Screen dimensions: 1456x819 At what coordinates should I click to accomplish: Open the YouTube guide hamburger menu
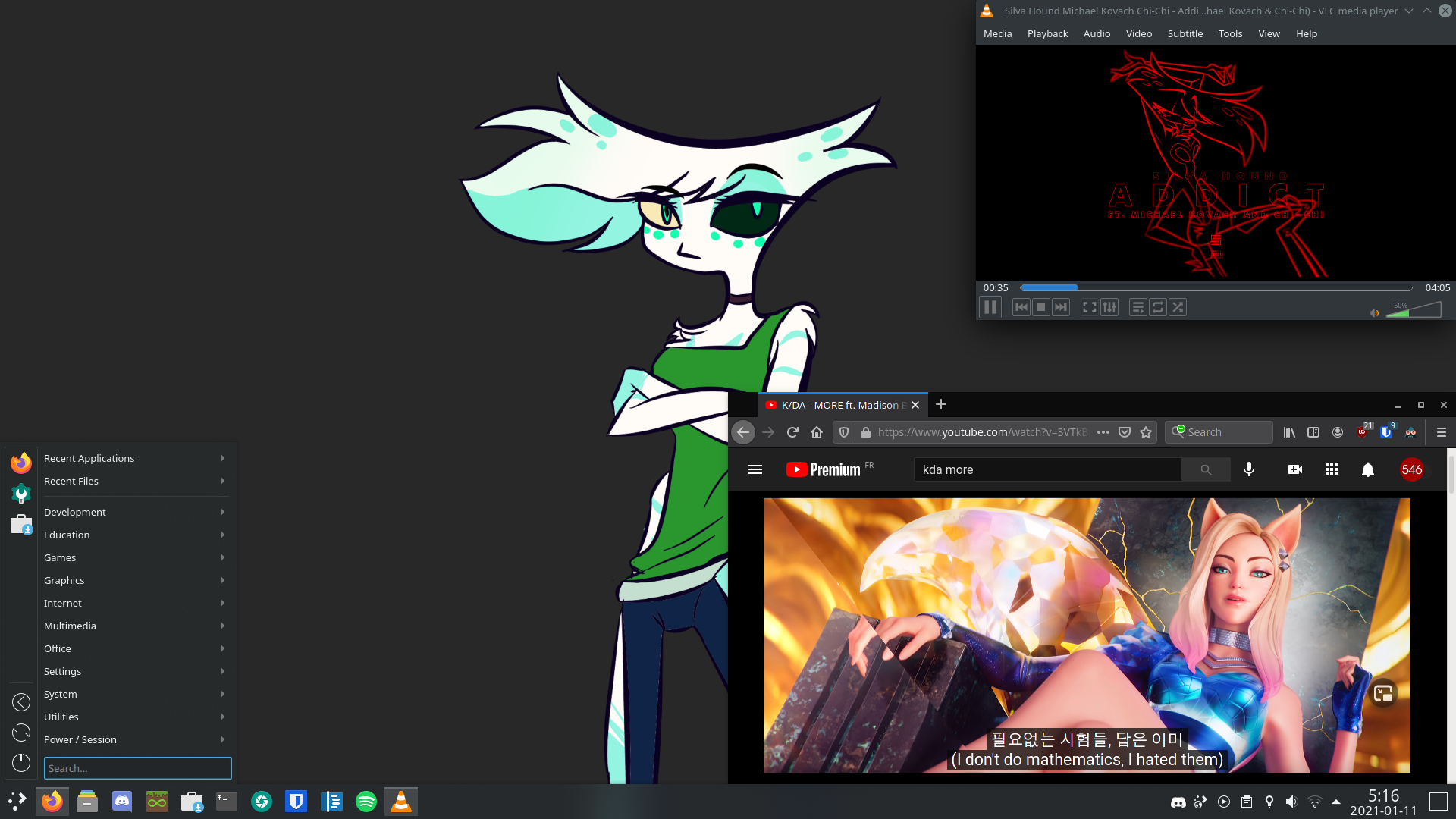coord(755,469)
